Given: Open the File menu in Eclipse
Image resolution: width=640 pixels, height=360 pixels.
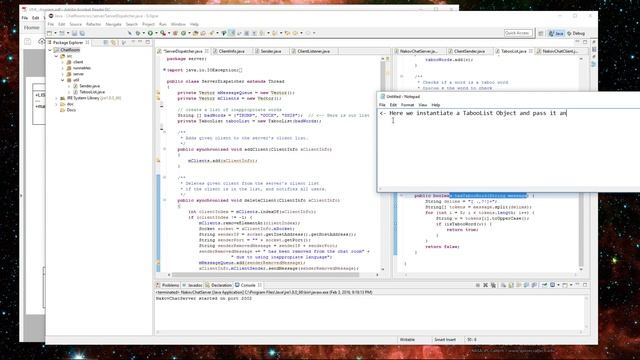Looking at the screenshot, I should coord(51,24).
